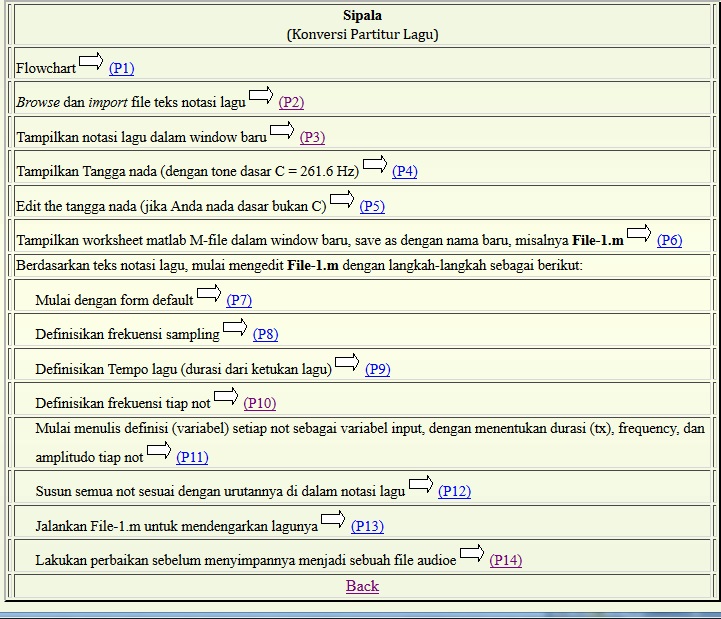Open the (P2) browse and import link

(x=291, y=102)
